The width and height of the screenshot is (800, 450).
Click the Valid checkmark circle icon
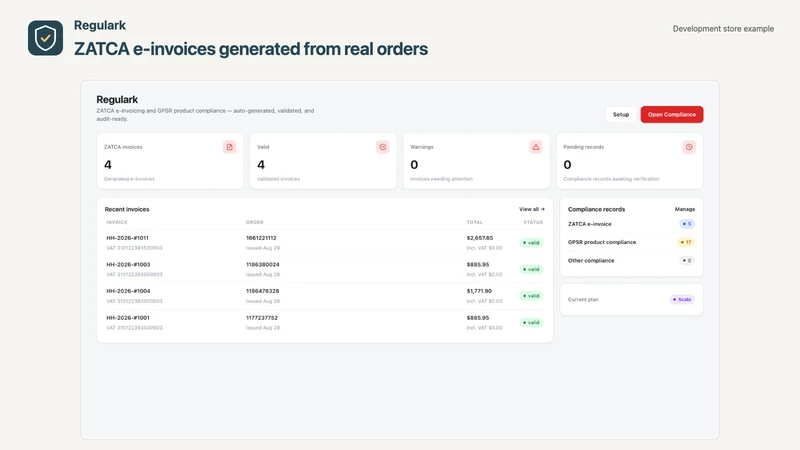[383, 147]
